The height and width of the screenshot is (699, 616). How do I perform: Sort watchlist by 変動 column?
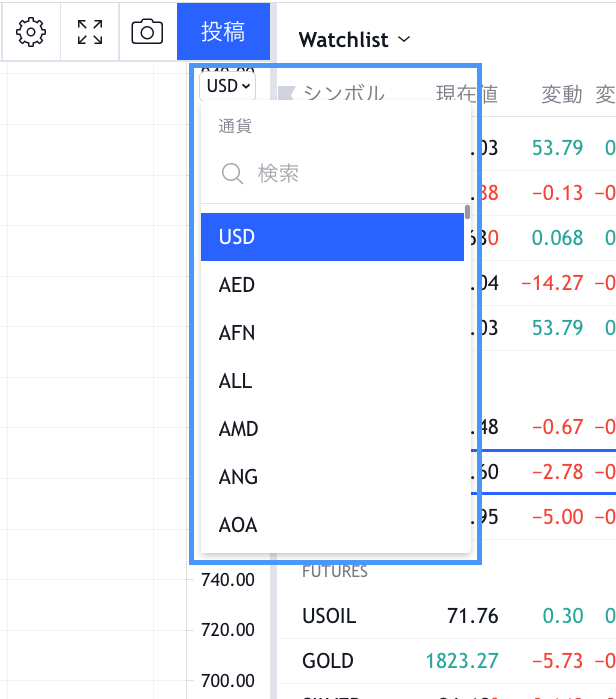point(561,94)
